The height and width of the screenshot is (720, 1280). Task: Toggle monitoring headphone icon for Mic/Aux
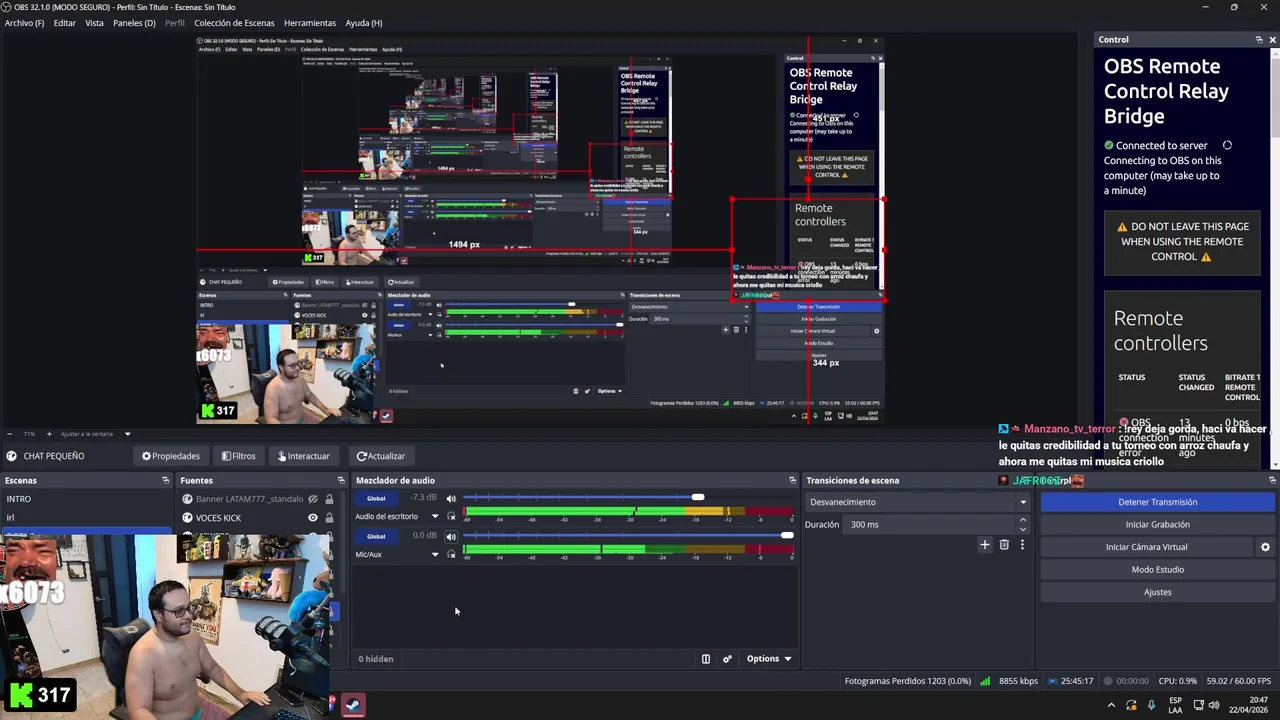coord(451,554)
